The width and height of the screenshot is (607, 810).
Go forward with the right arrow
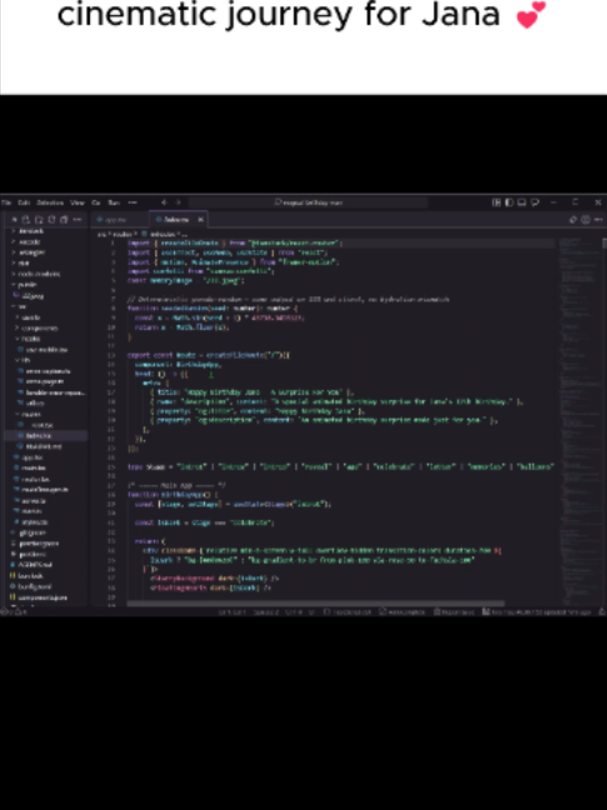[x=178, y=202]
